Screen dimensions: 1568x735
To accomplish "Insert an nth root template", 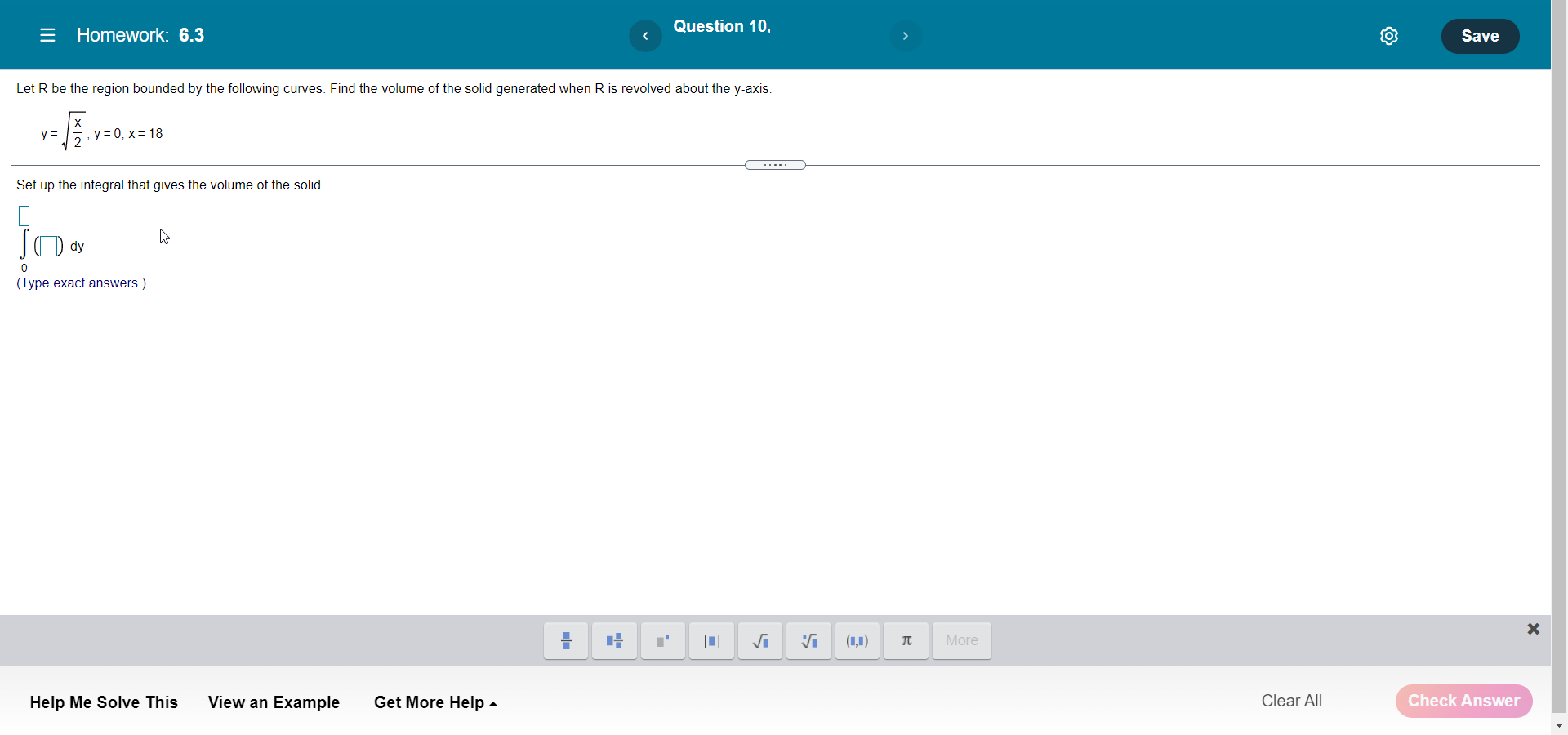I will coord(808,641).
